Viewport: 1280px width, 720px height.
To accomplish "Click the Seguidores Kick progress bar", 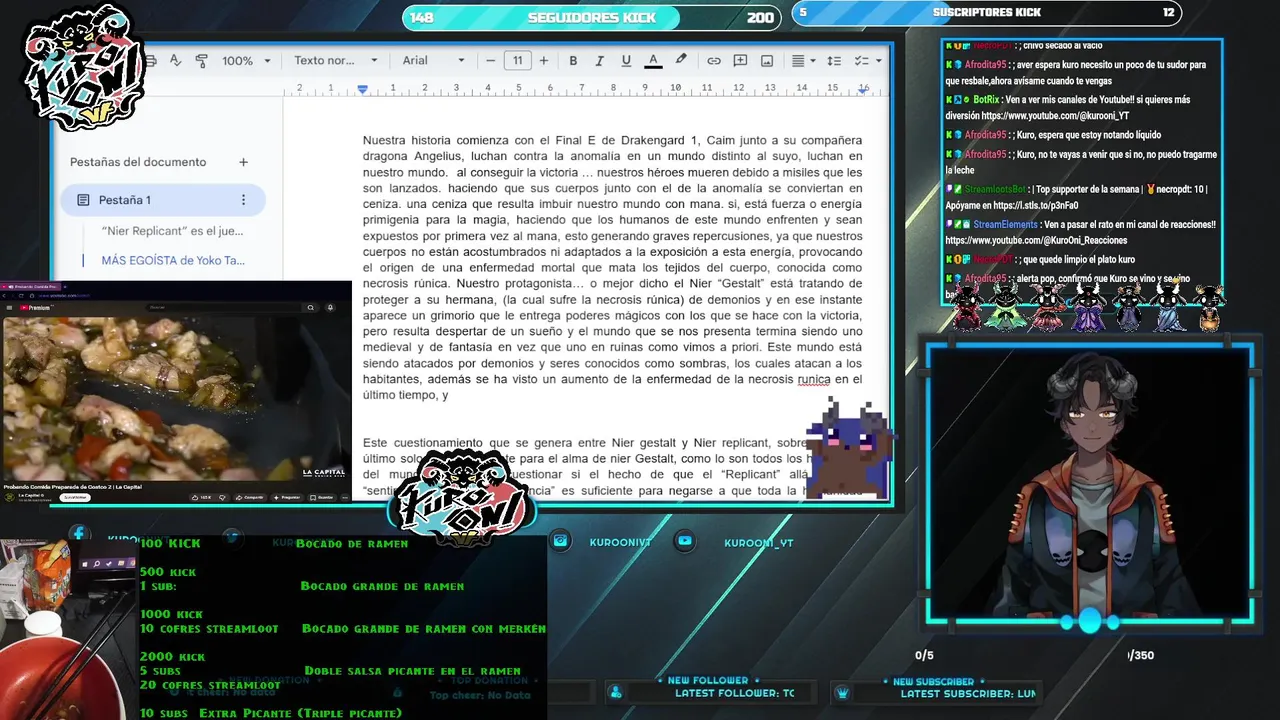I will click(592, 17).
